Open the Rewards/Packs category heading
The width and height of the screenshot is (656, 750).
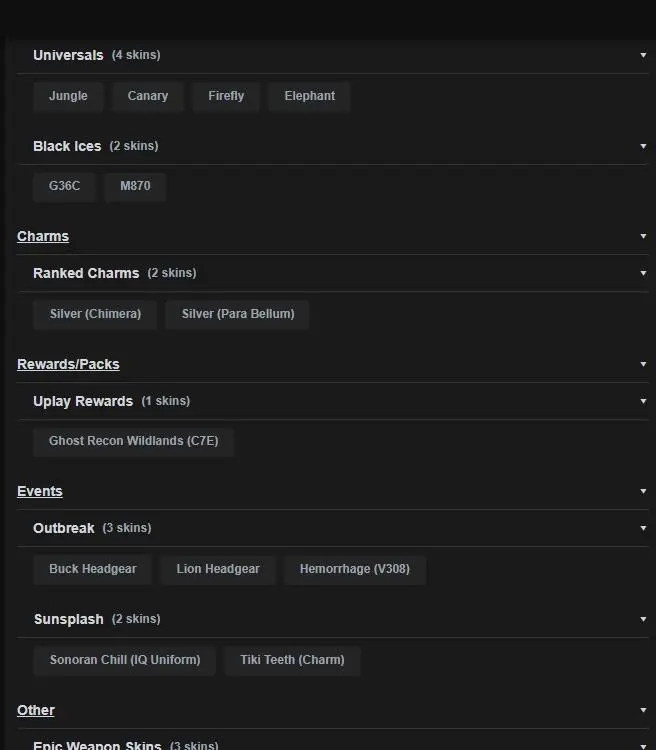68,364
